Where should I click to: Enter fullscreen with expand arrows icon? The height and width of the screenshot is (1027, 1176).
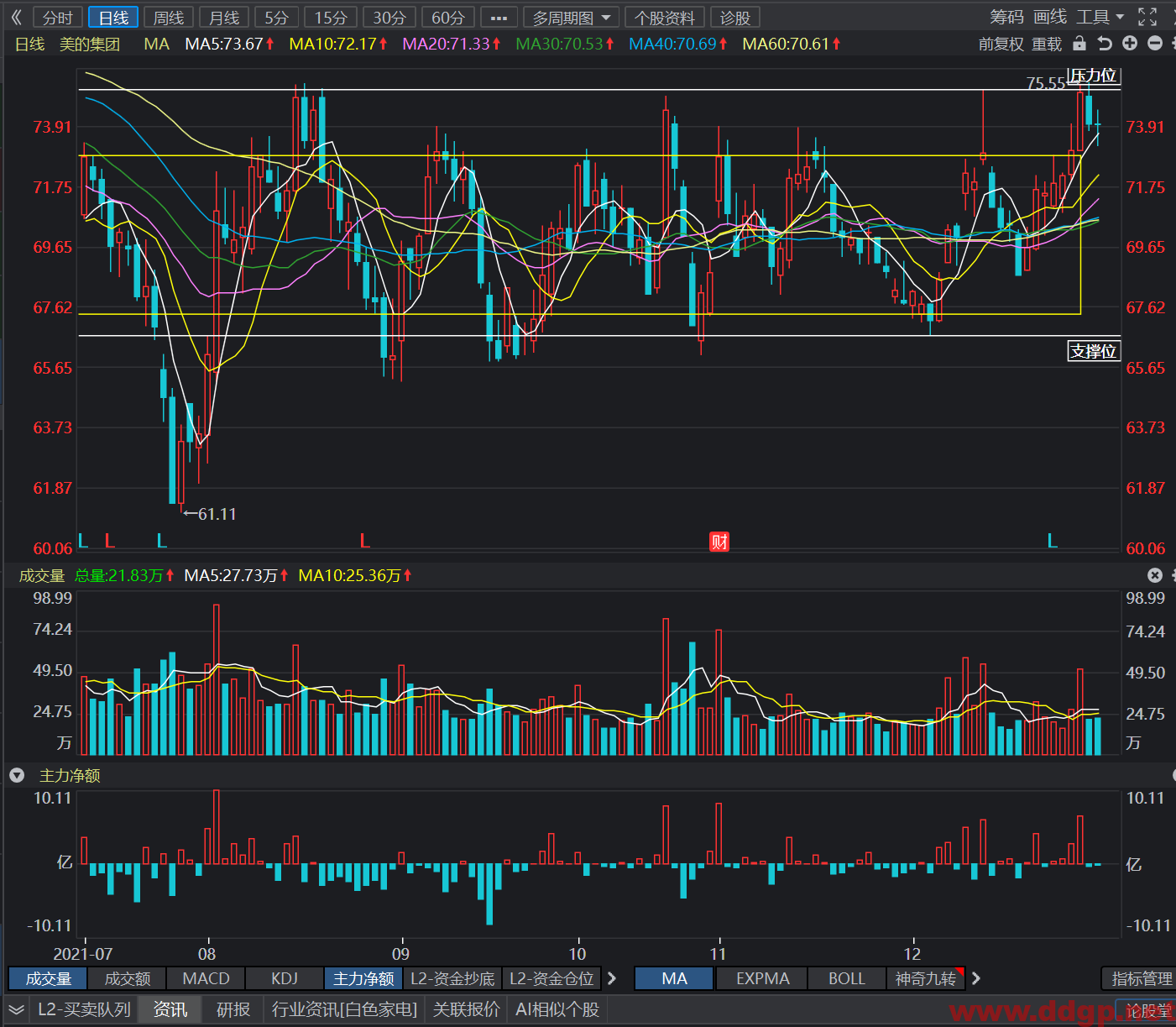1147,17
